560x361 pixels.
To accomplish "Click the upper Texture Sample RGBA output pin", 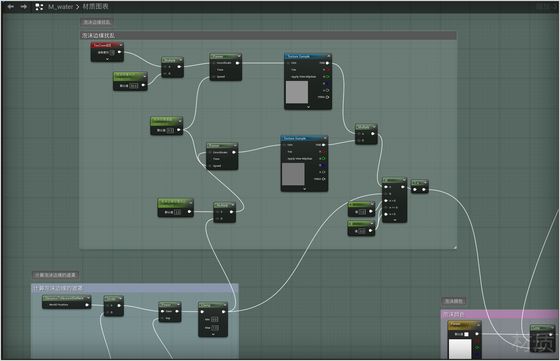I will pos(327,97).
